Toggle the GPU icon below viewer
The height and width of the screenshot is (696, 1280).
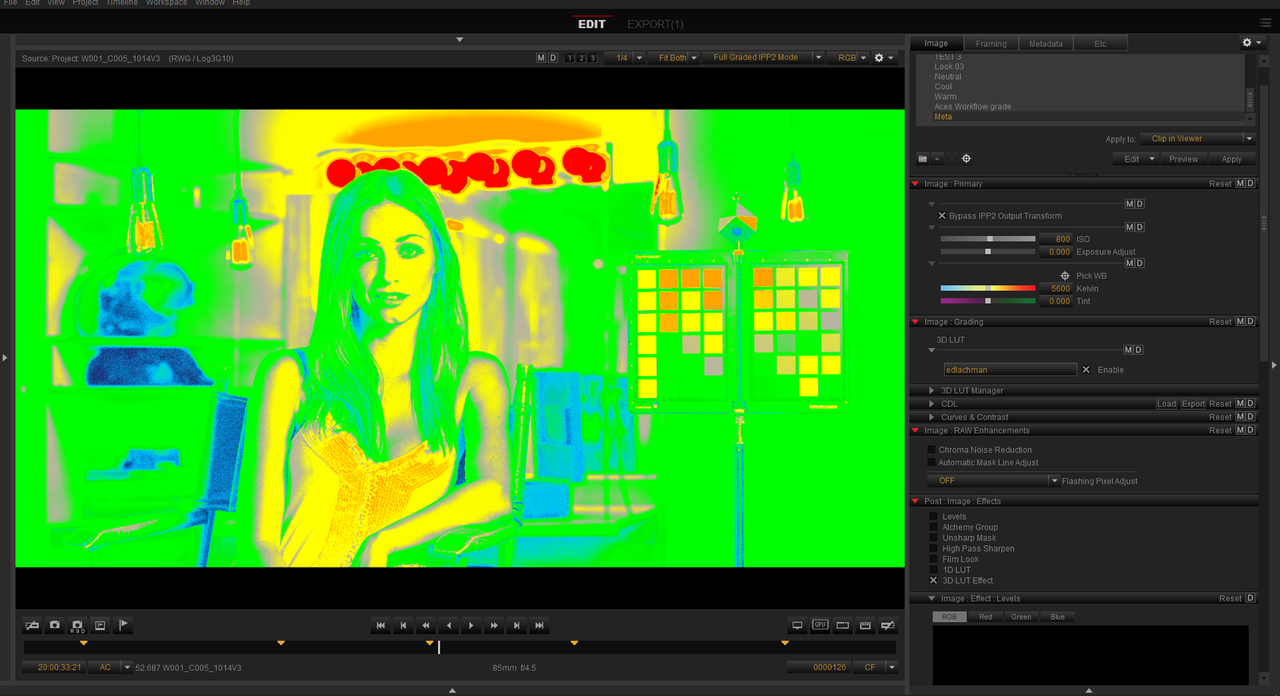tap(820, 626)
